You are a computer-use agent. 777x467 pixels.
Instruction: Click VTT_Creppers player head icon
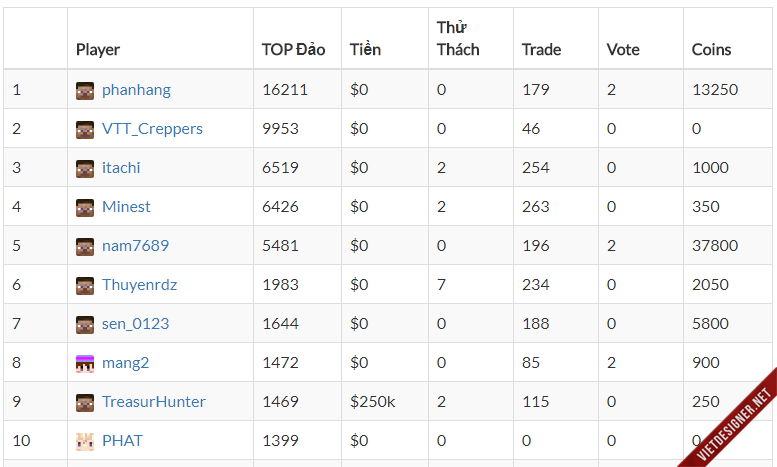pyautogui.click(x=85, y=129)
